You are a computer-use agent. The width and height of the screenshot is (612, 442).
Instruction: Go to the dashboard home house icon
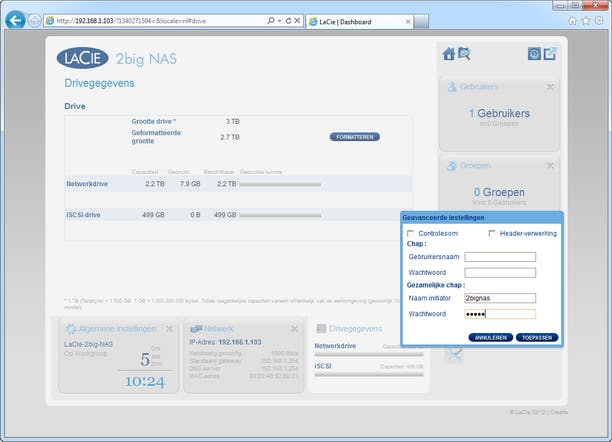[x=449, y=53]
